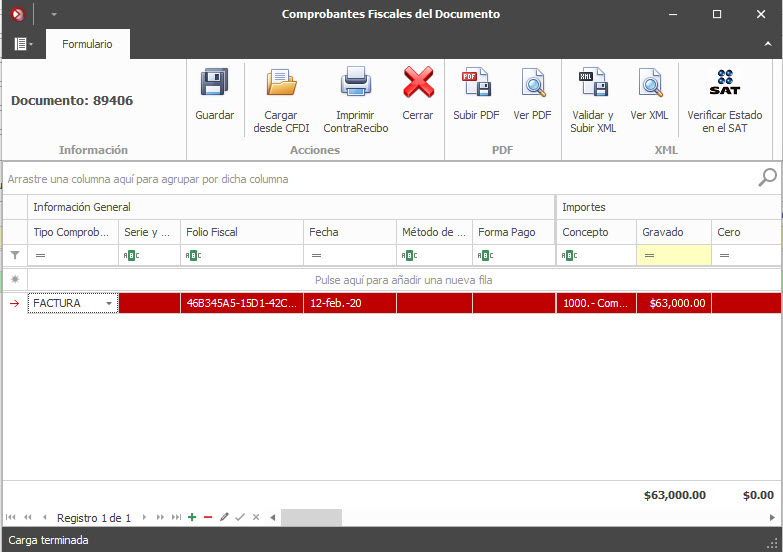Delete record with red minus button

point(208,518)
